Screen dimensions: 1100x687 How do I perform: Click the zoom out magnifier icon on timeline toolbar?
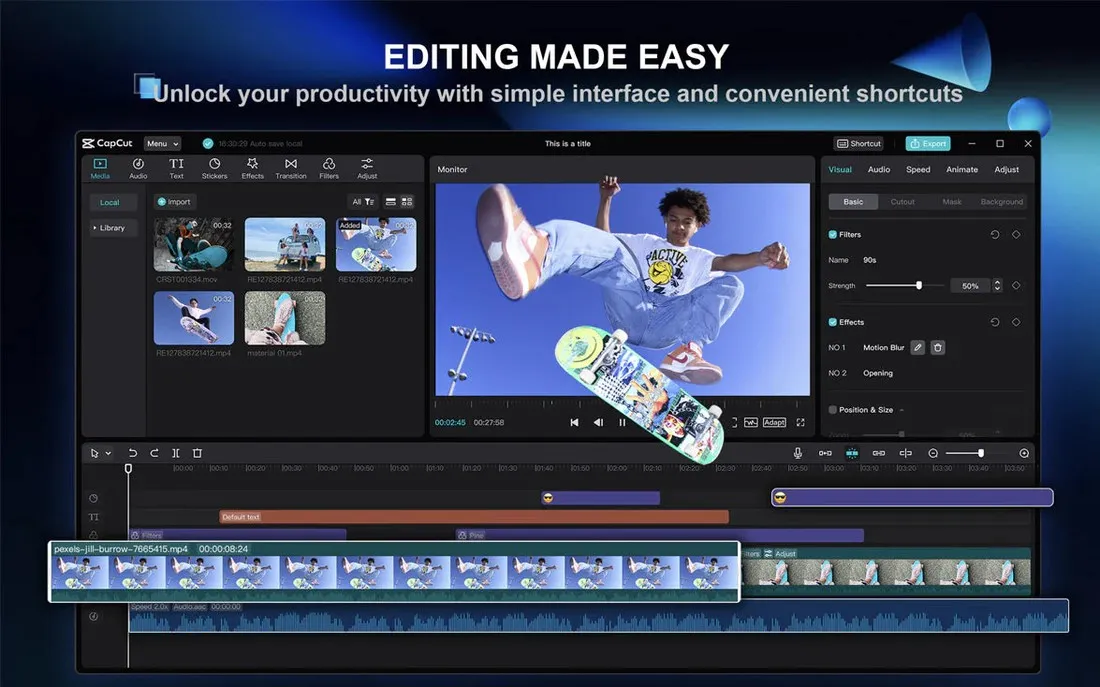click(x=934, y=452)
